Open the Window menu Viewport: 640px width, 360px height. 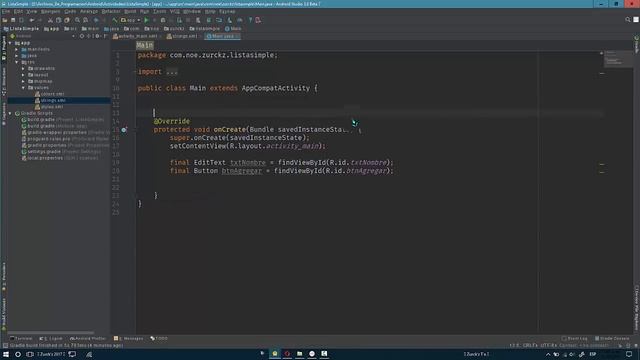[x=191, y=11]
